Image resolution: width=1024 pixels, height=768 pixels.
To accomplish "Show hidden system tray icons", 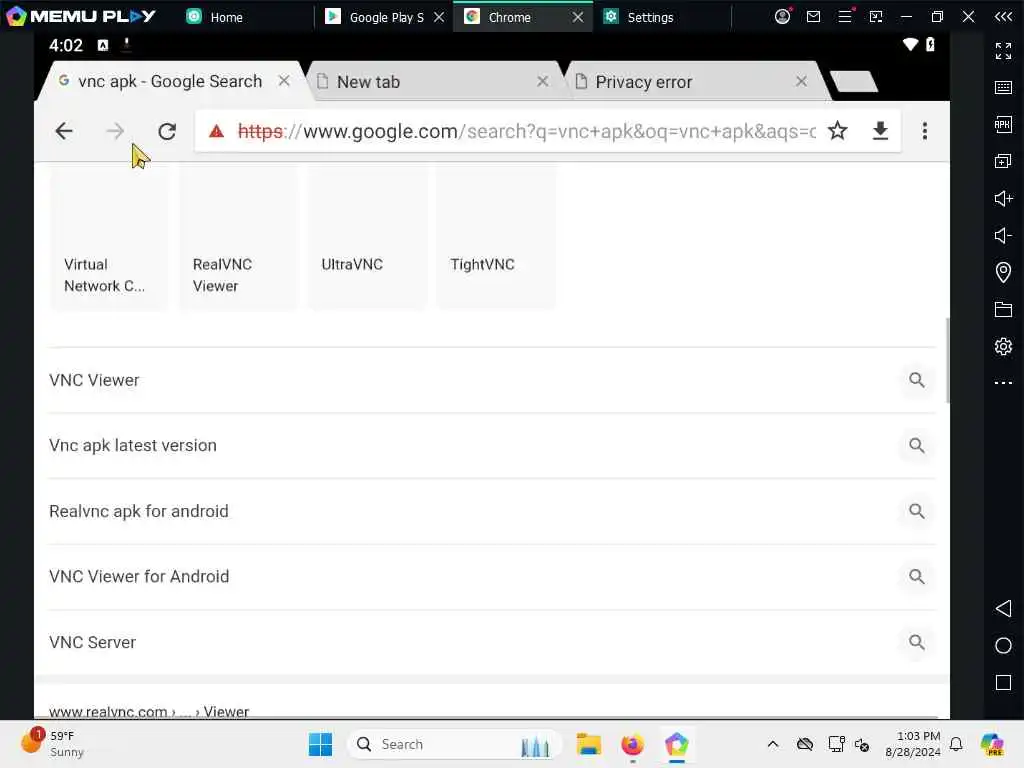I will [773, 744].
